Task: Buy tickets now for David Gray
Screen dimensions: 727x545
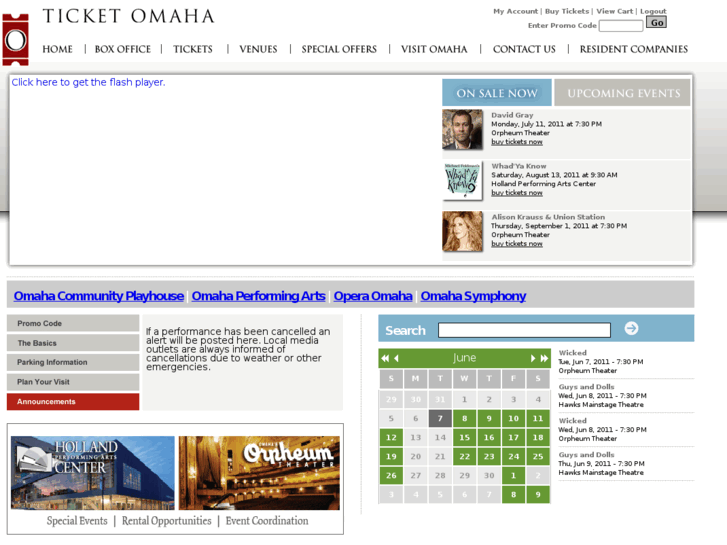Action: point(517,142)
